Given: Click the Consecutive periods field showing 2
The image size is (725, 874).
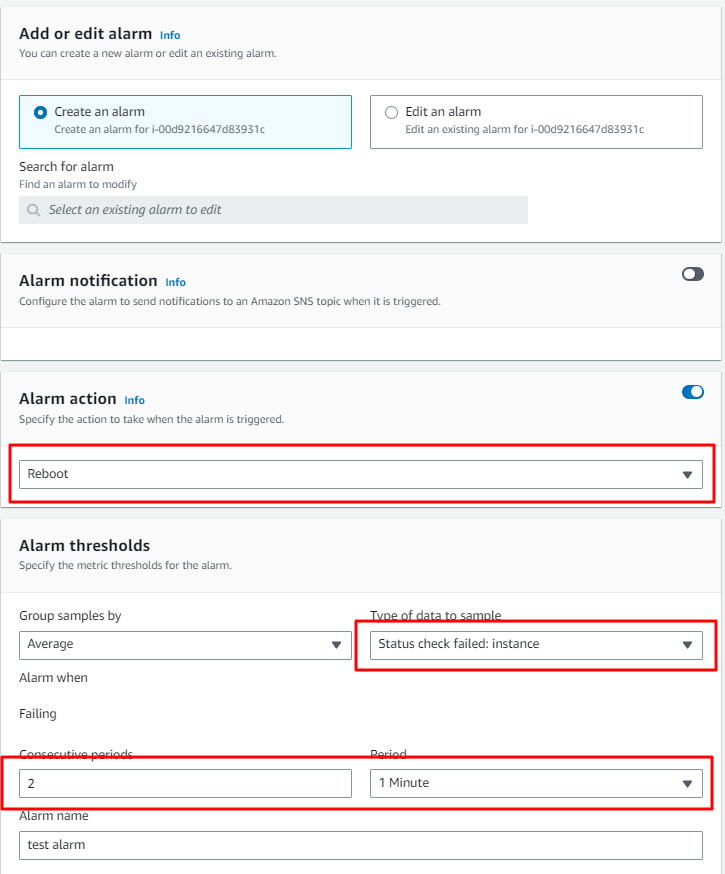Looking at the screenshot, I should tap(185, 783).
